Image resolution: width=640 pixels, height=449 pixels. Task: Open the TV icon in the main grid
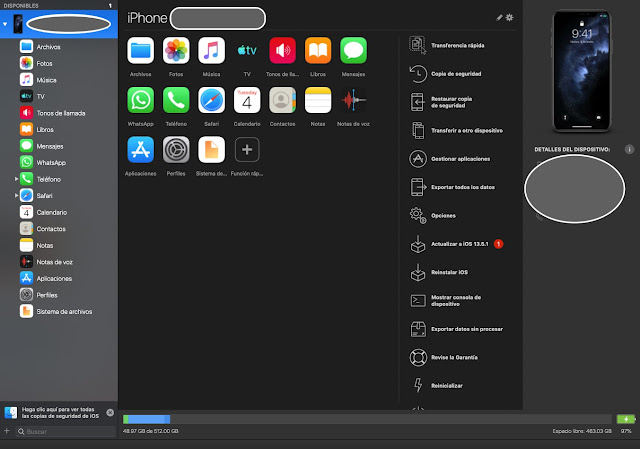tap(247, 51)
